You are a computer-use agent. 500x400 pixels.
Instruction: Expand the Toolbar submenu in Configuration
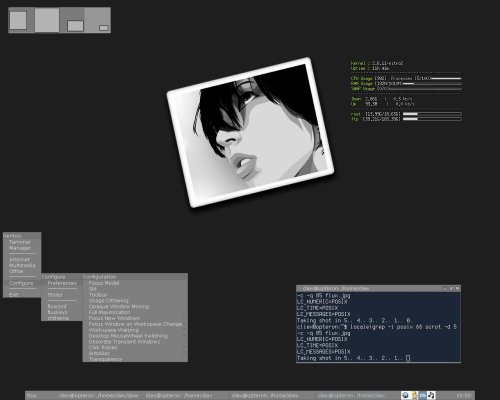[135, 295]
